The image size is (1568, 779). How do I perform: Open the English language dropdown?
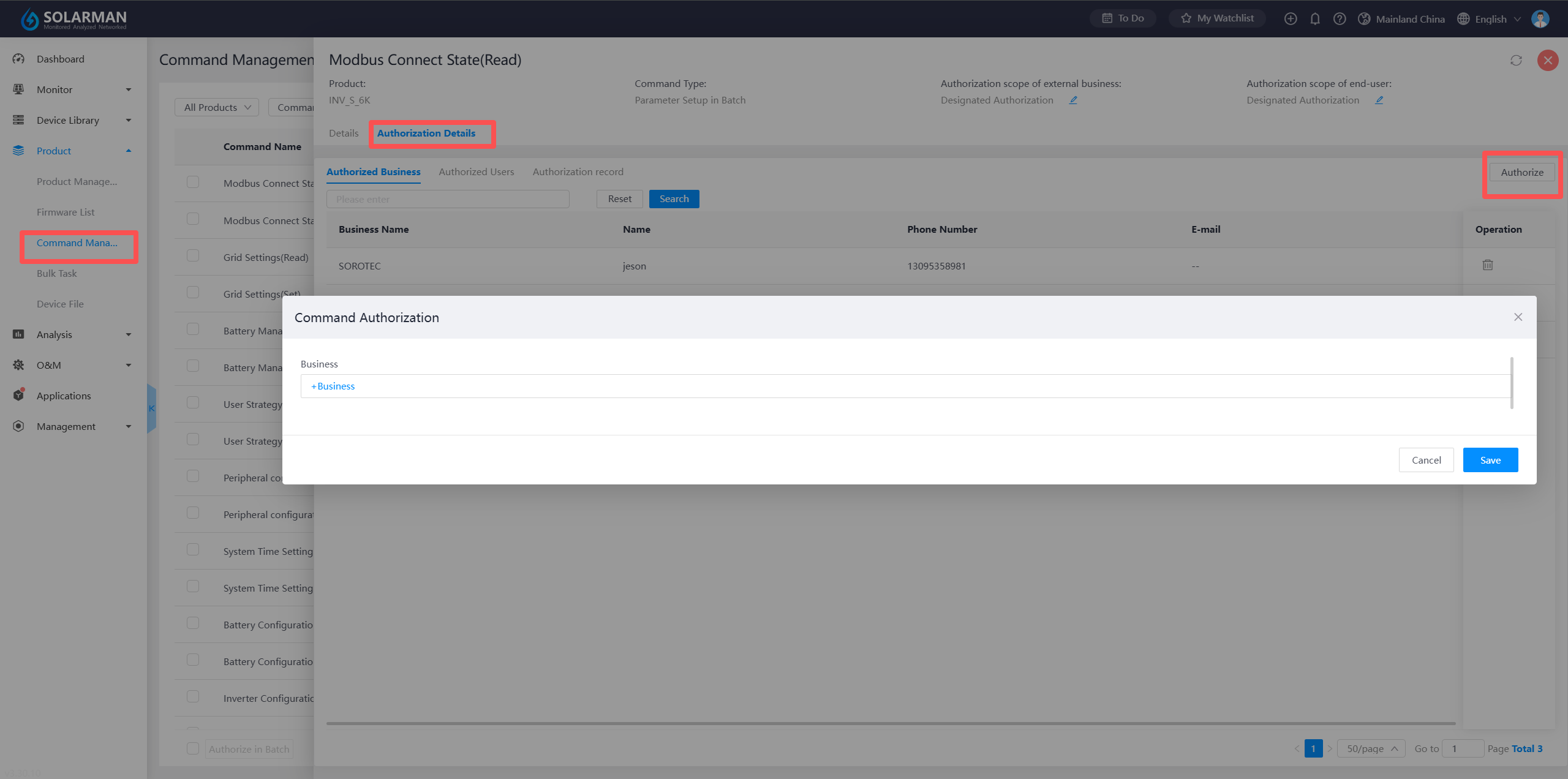point(1491,19)
